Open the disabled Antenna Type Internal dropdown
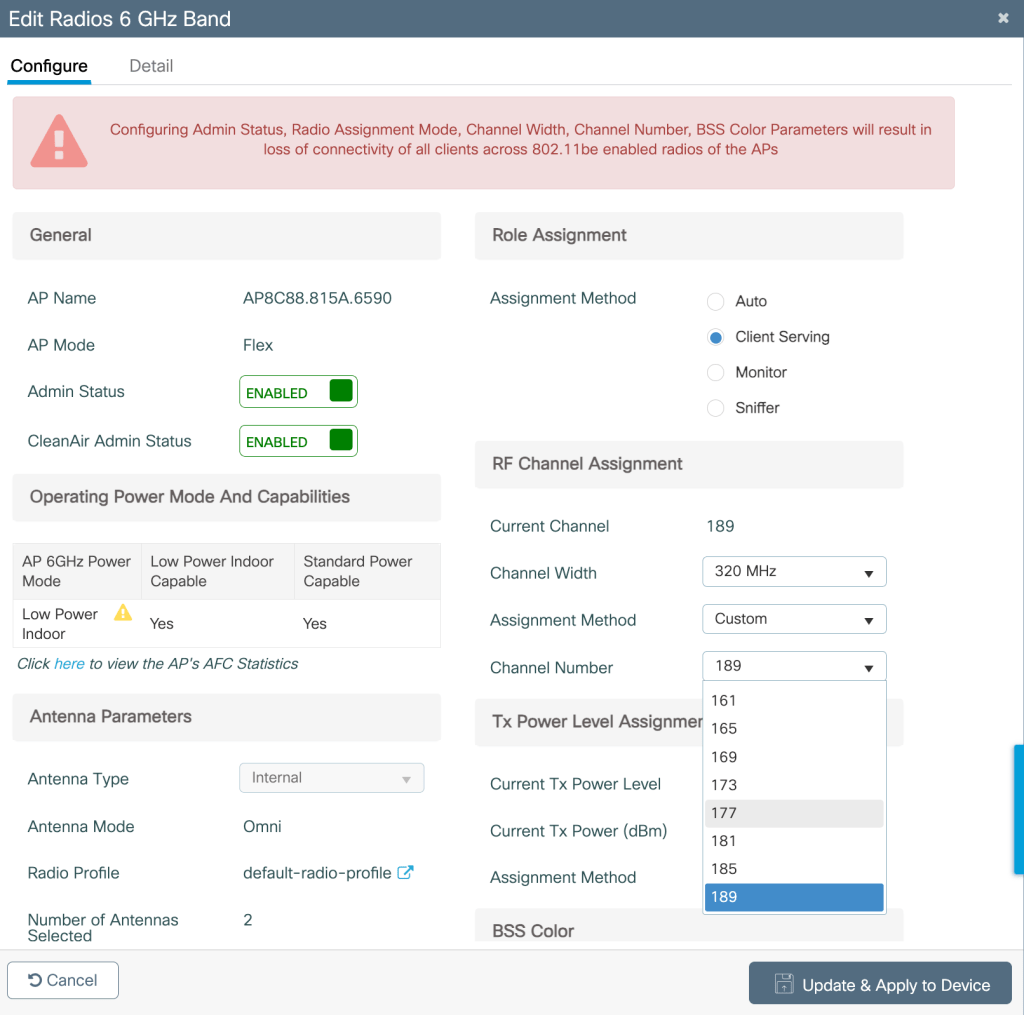The image size is (1024, 1015). (331, 778)
